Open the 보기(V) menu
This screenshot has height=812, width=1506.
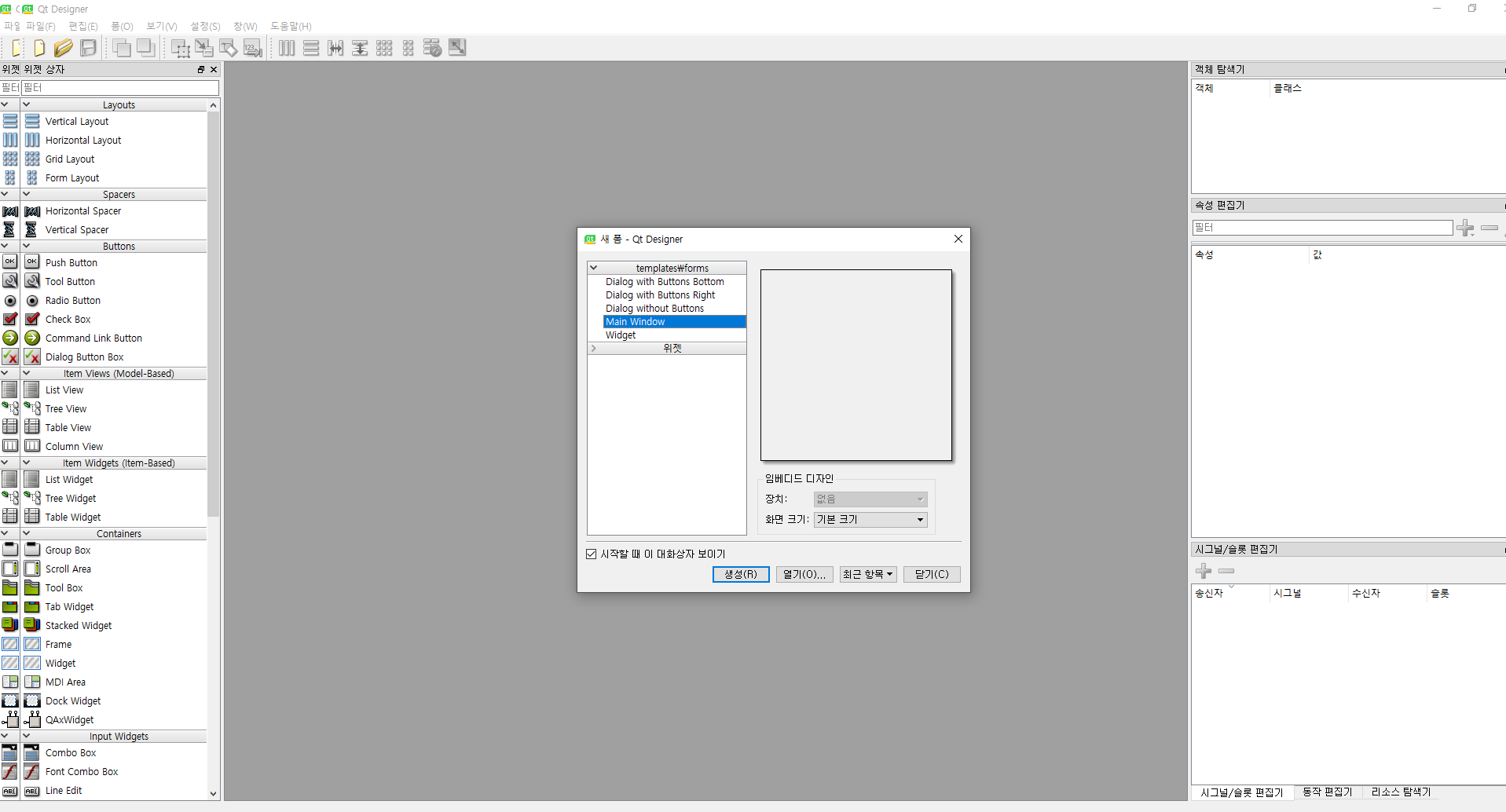(x=162, y=26)
